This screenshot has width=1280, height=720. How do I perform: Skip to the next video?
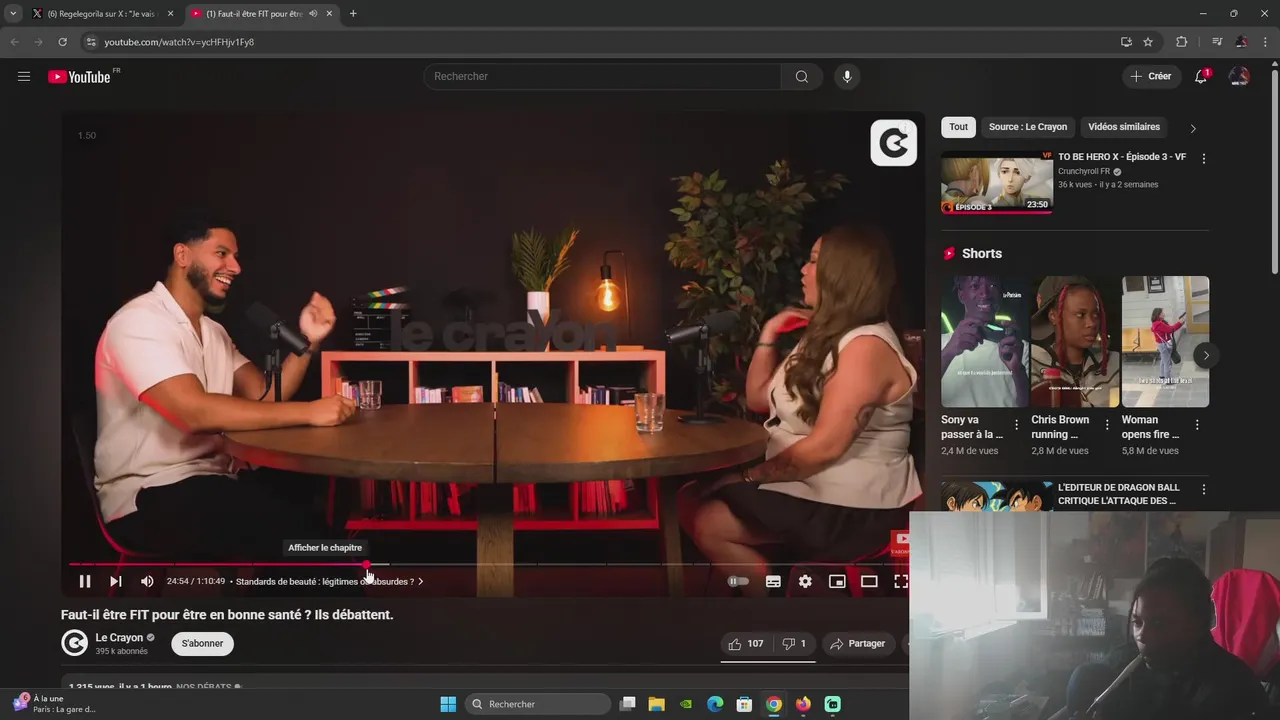click(x=116, y=581)
